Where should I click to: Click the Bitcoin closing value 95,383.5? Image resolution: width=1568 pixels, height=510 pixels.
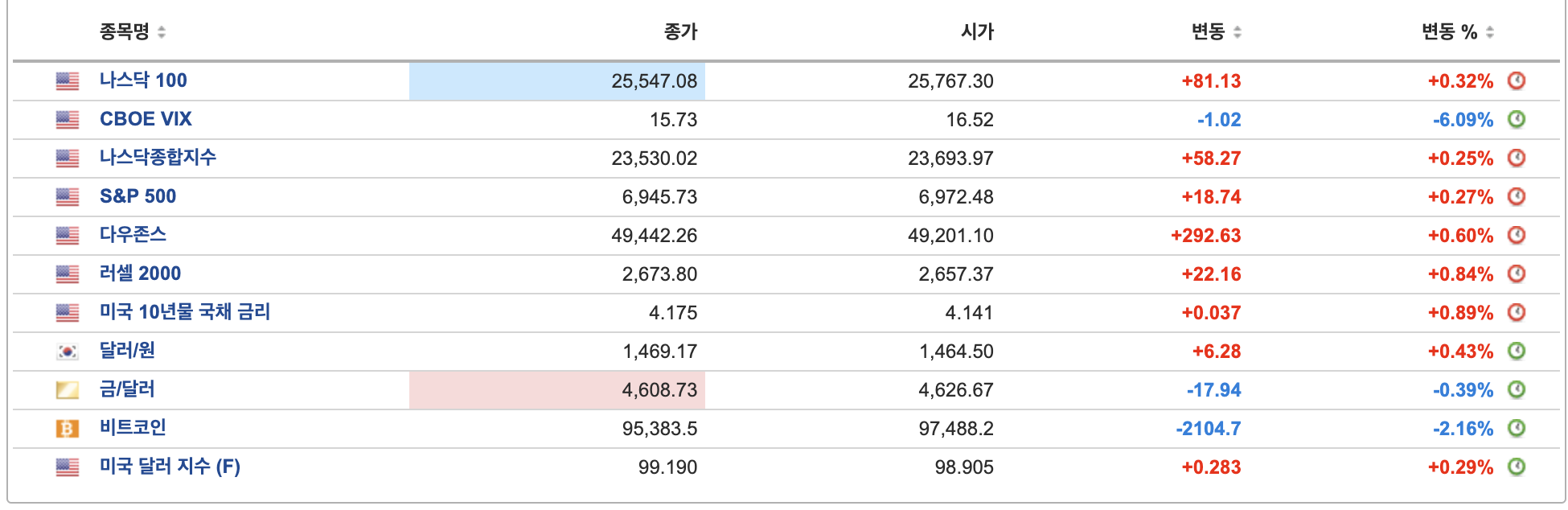(x=659, y=429)
